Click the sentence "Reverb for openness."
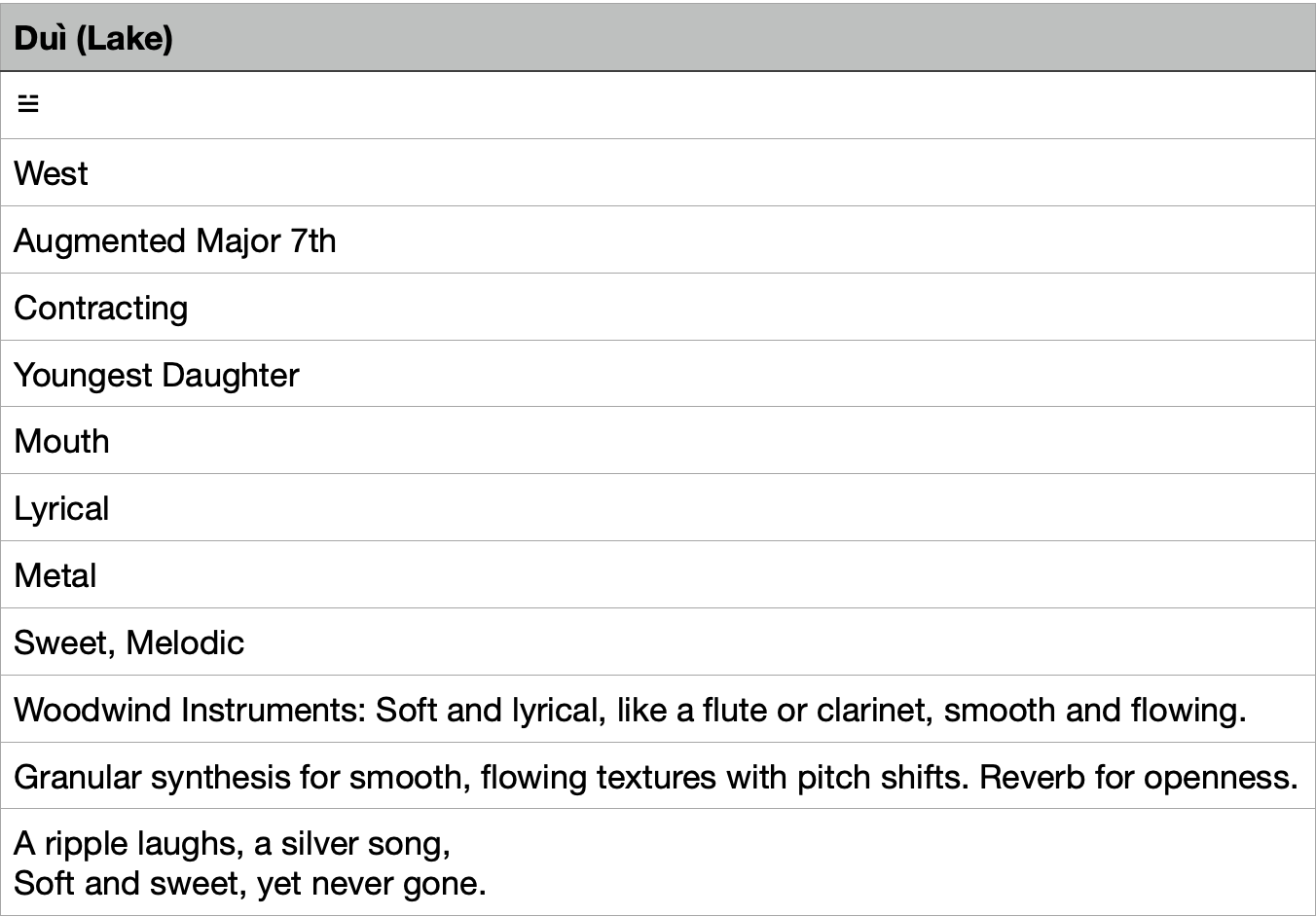The width and height of the screenshot is (1316, 917). [1139, 777]
